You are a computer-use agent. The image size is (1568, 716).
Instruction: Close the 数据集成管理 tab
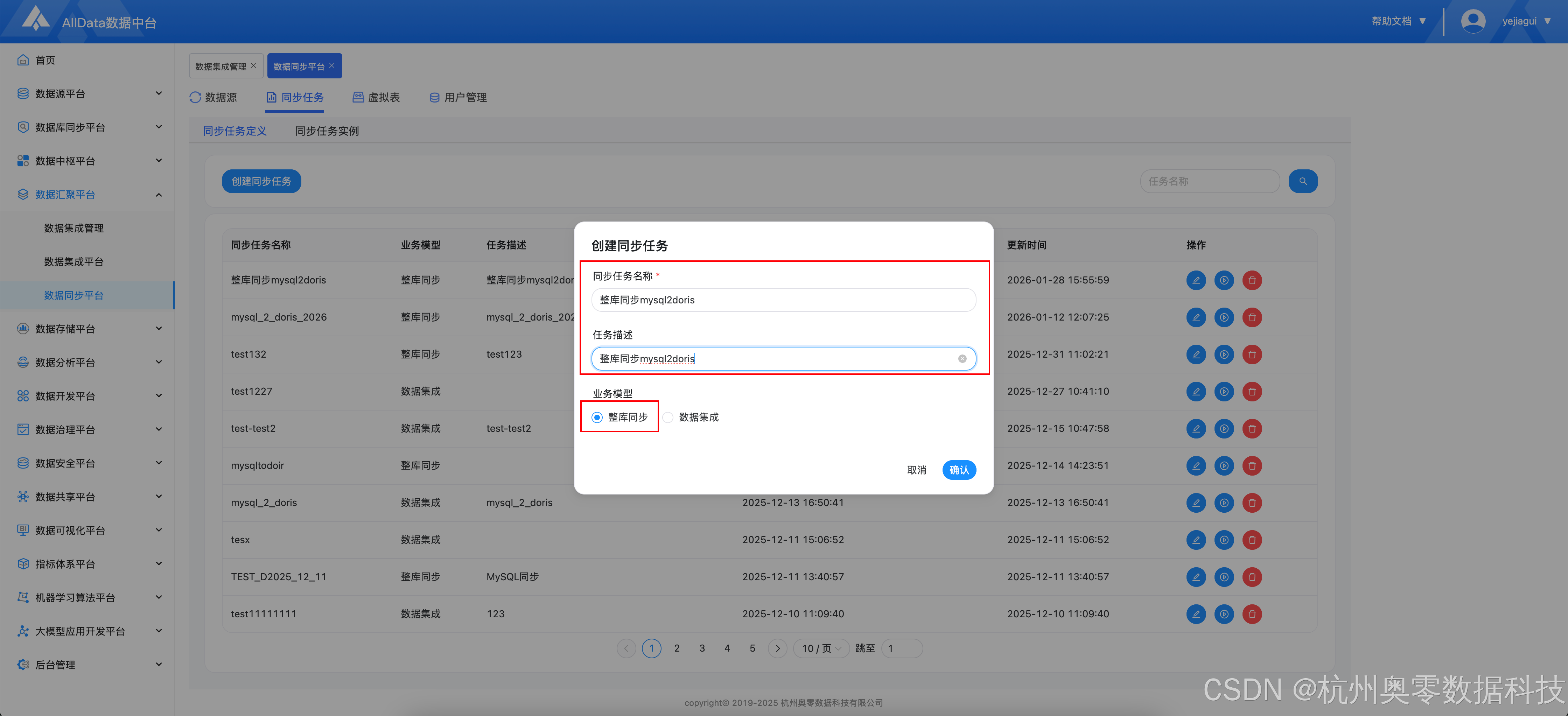254,66
